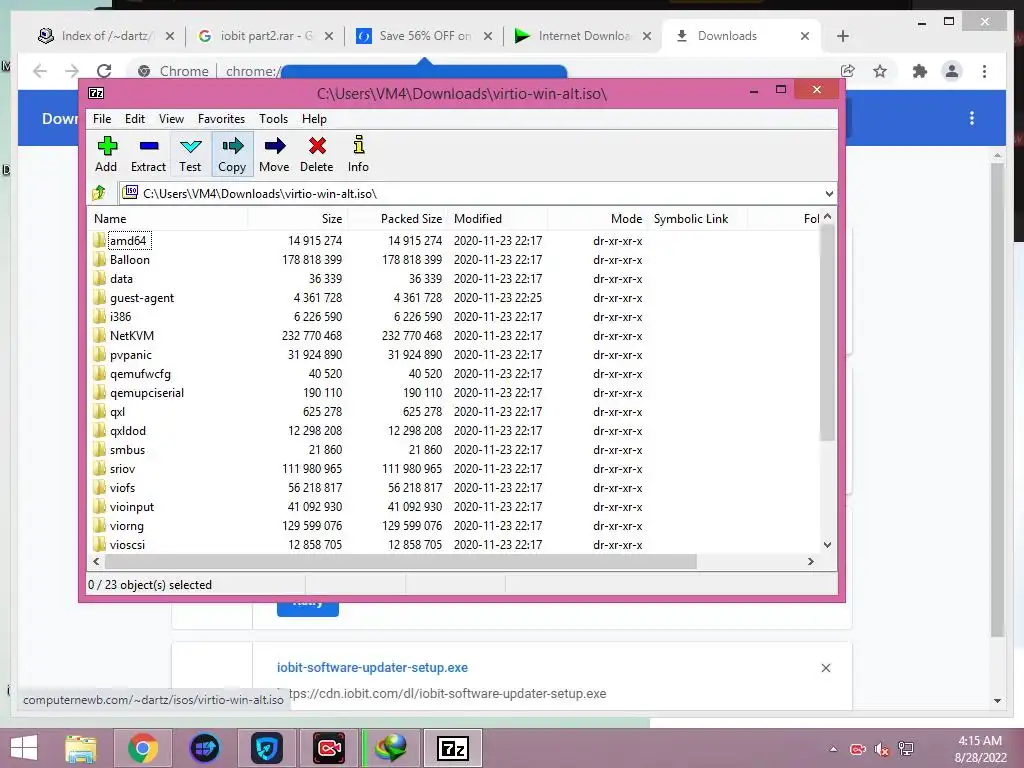Viewport: 1024px width, 768px height.
Task: Click the scroll down arrow in file list
Action: click(x=827, y=545)
